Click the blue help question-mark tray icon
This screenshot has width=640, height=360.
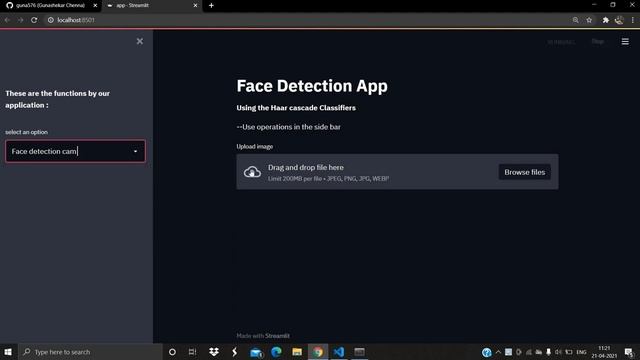[487, 352]
